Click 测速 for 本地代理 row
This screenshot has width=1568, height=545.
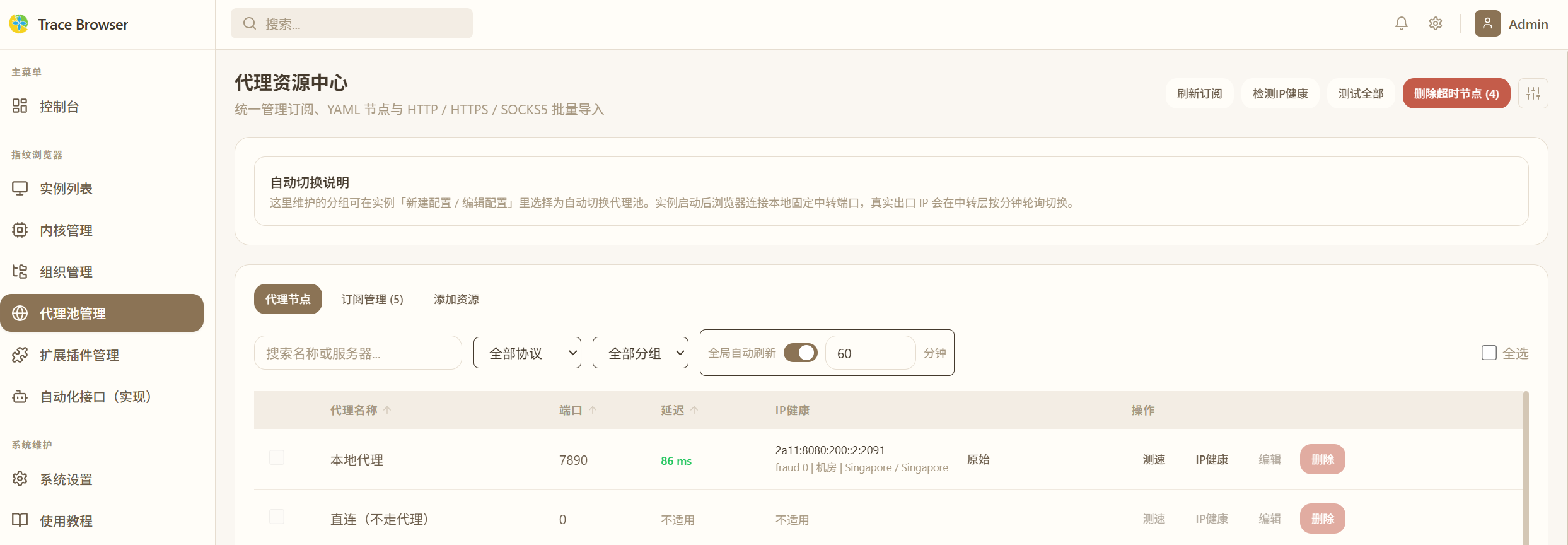point(1154,459)
